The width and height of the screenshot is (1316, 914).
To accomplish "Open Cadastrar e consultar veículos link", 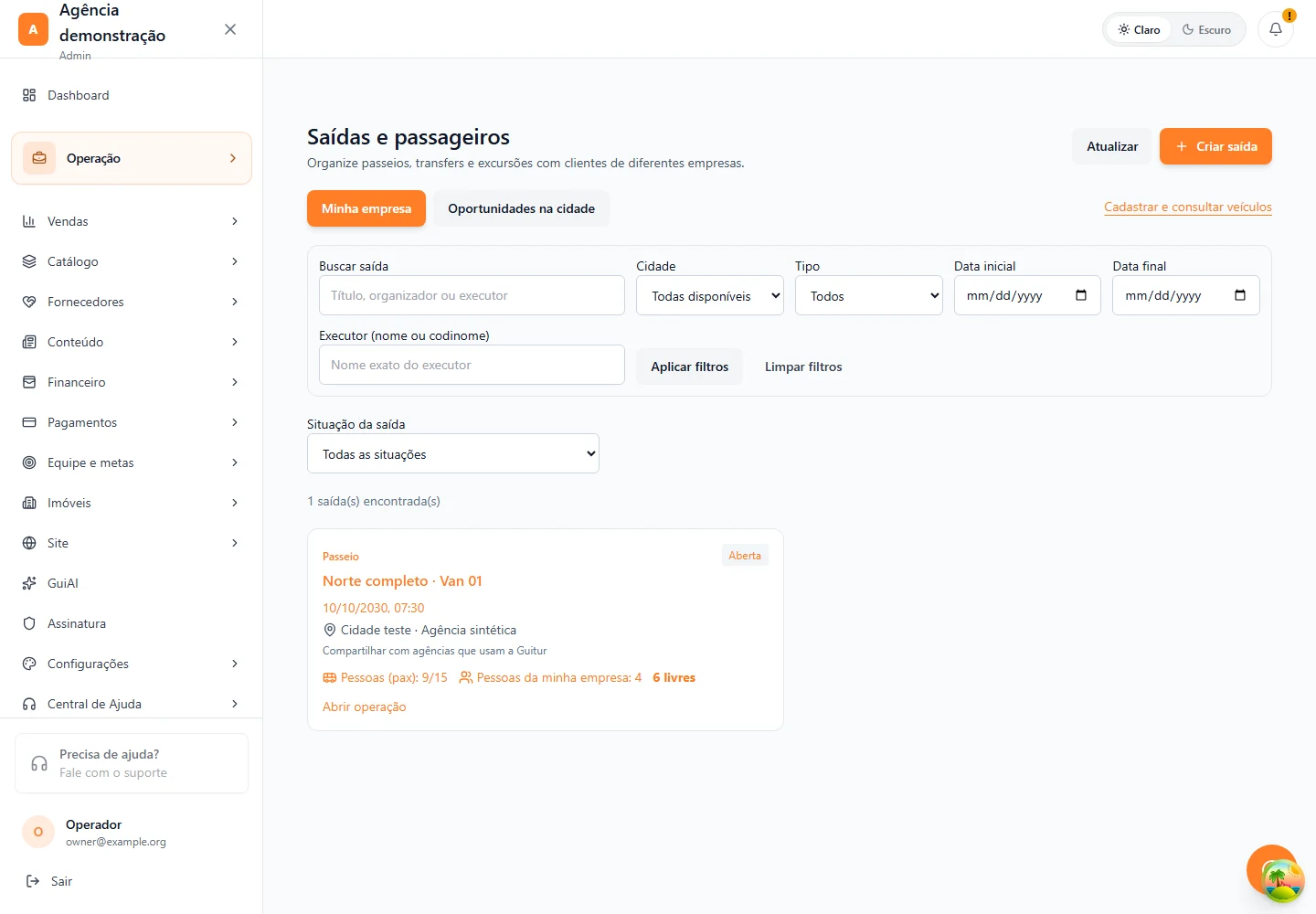I will [1188, 207].
